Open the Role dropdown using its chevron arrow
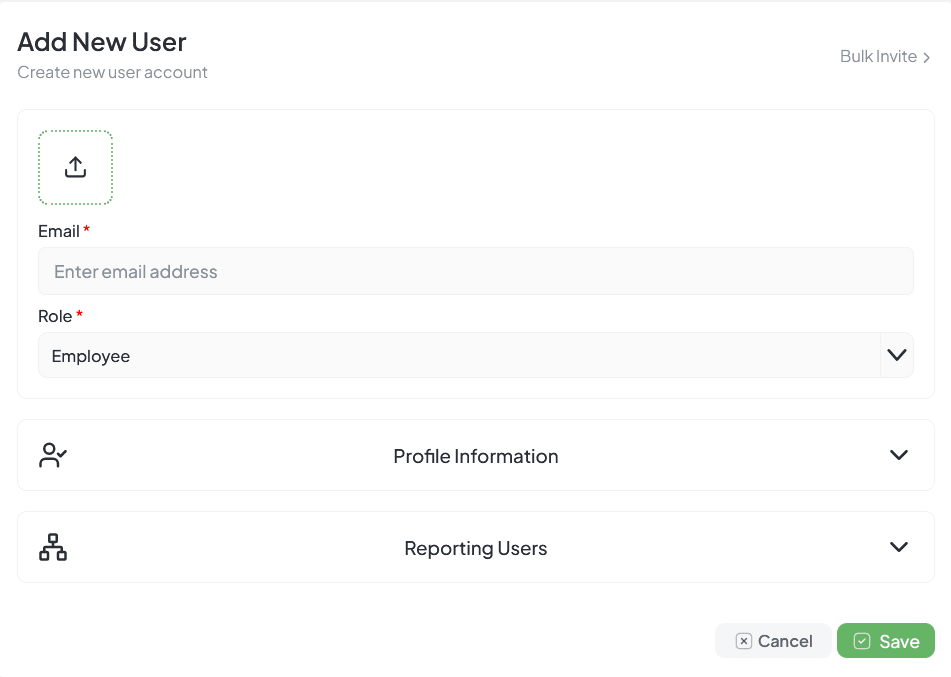The image size is (951, 677). click(896, 355)
